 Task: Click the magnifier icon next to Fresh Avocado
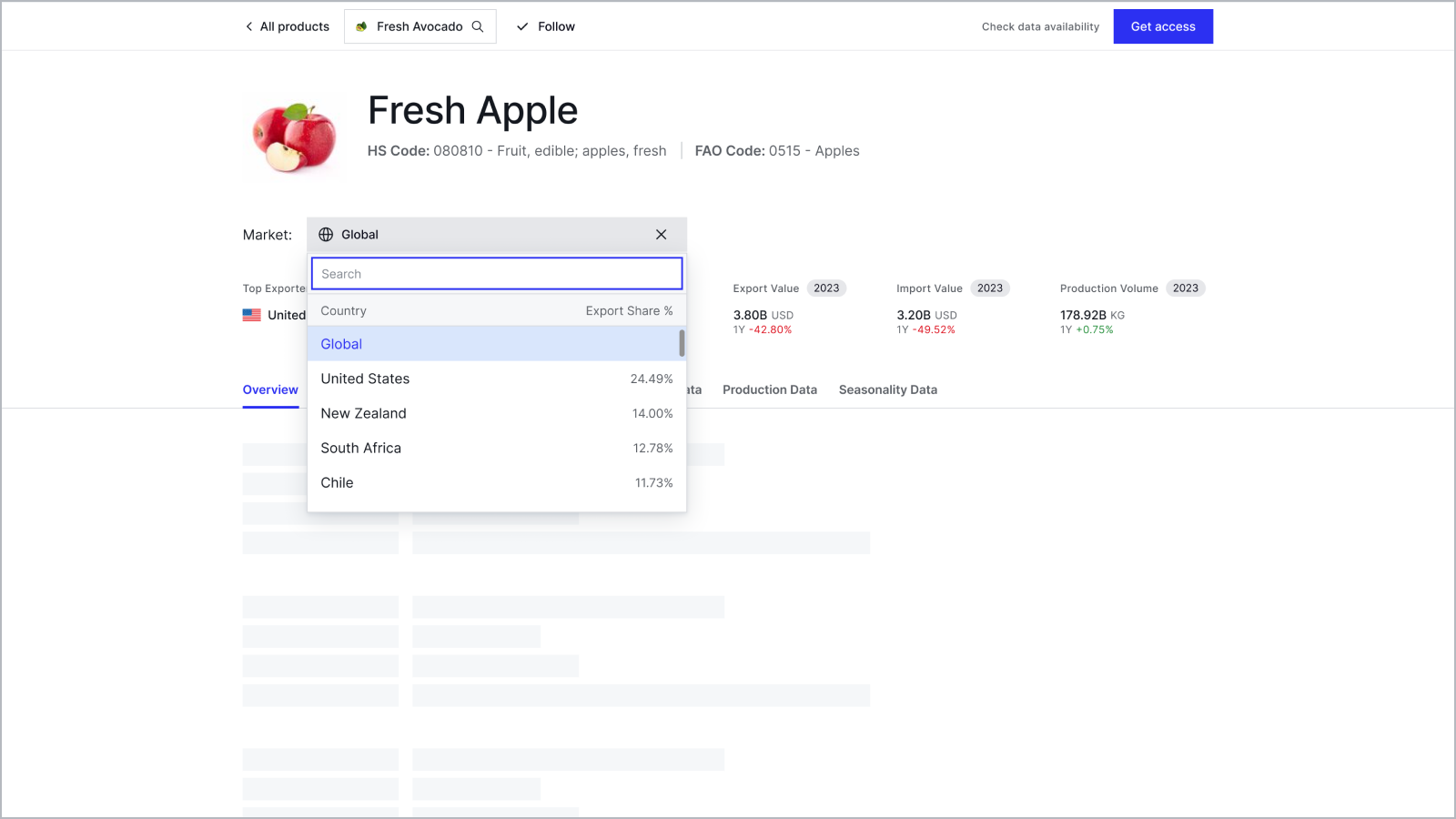click(x=478, y=26)
